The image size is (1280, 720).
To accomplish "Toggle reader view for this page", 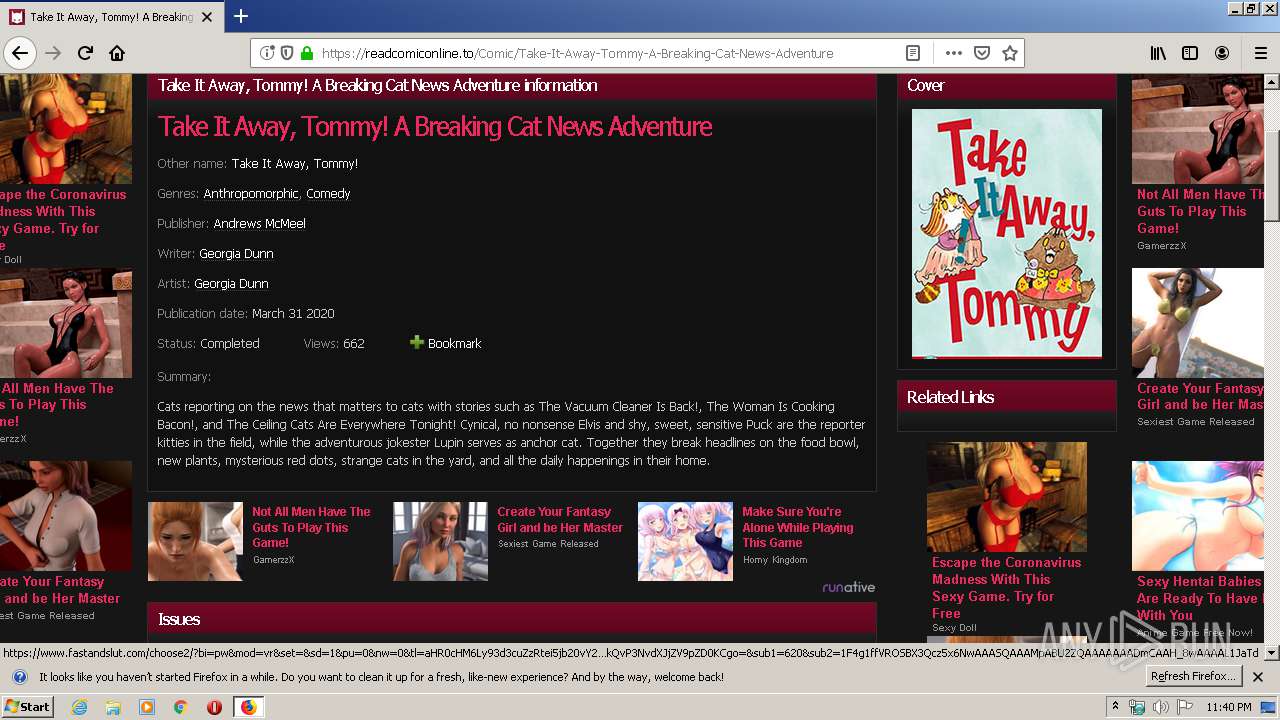I will click(x=913, y=53).
